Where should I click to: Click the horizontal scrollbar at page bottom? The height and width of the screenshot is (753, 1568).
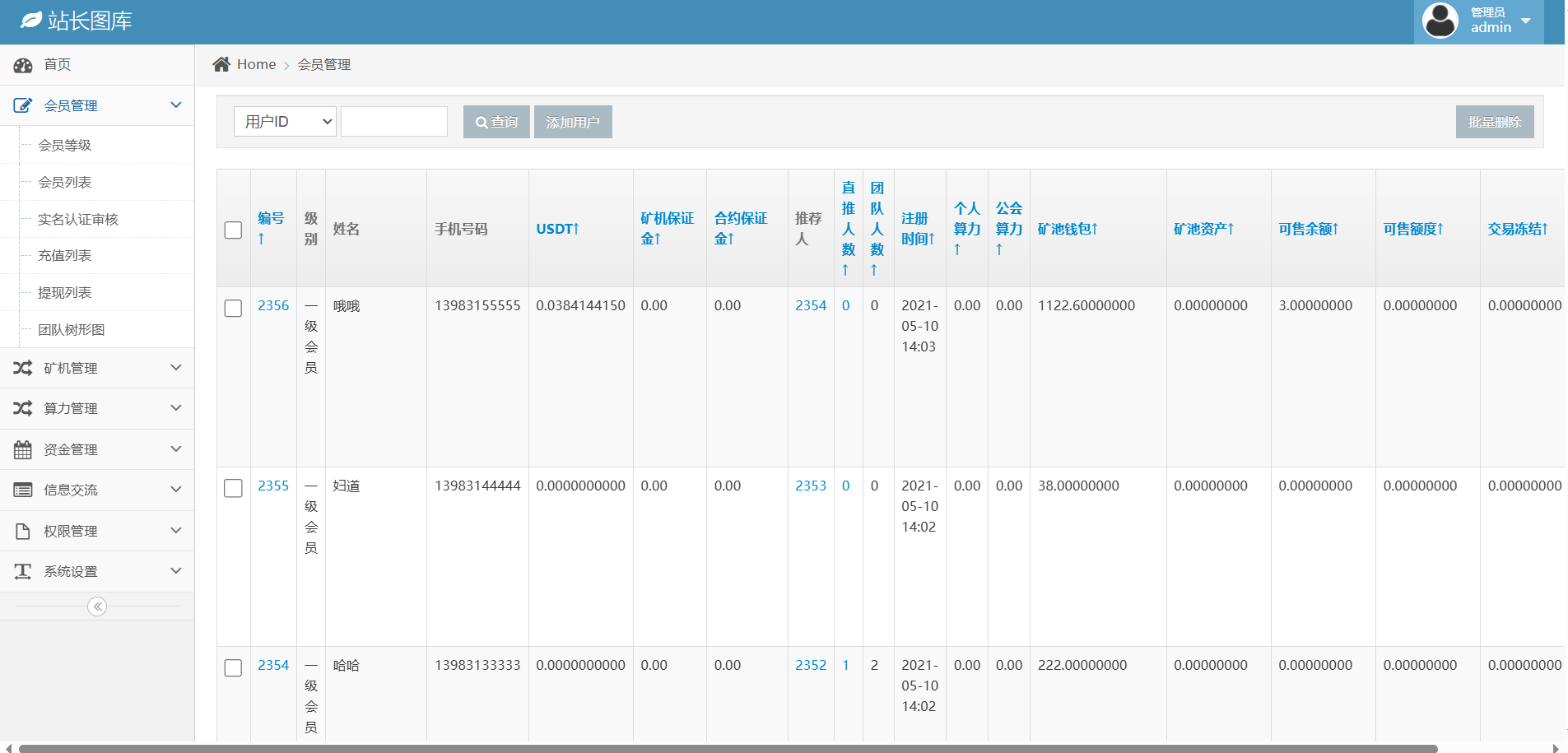pyautogui.click(x=728, y=748)
